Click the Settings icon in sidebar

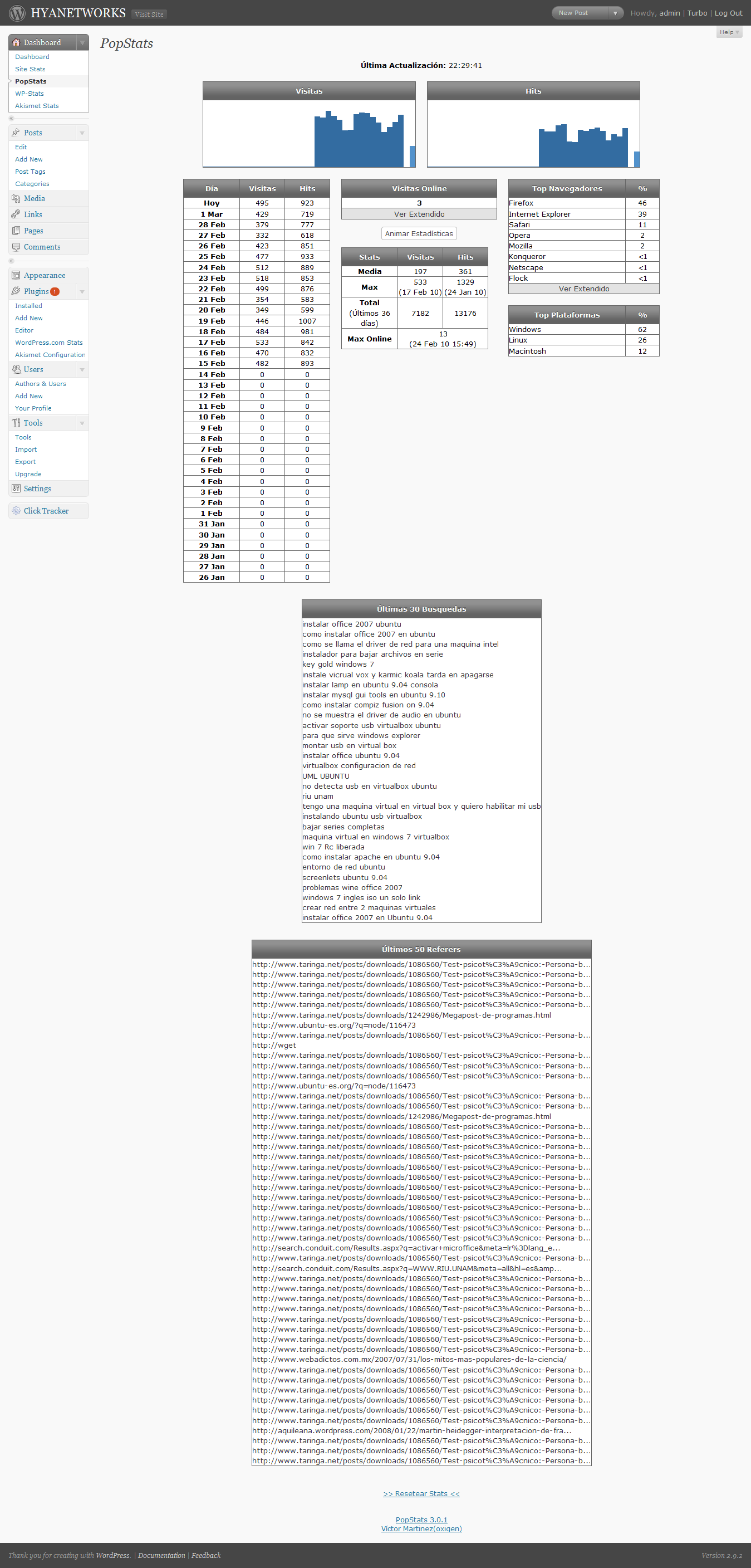17,489
